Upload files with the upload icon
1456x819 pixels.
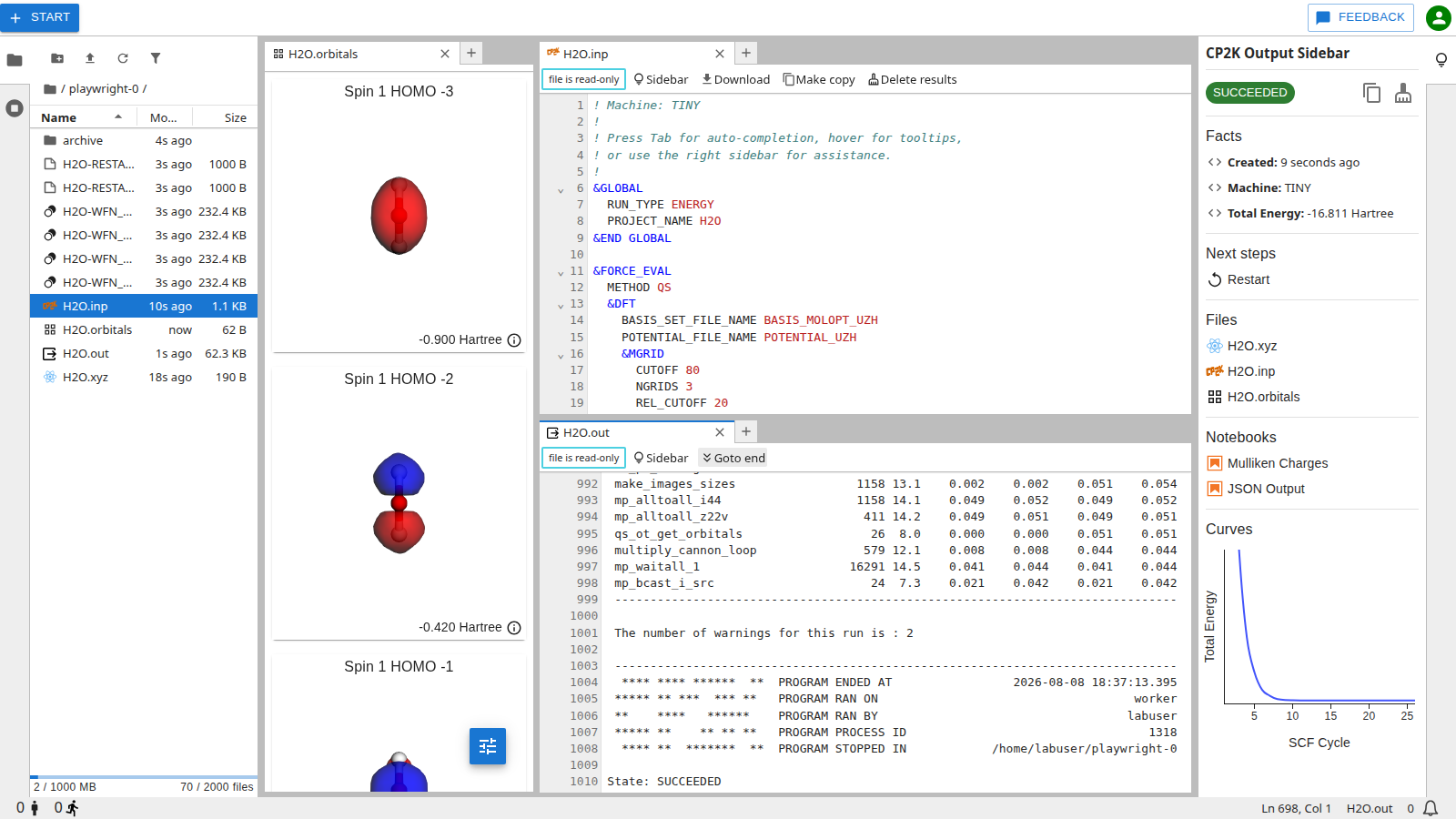90,58
